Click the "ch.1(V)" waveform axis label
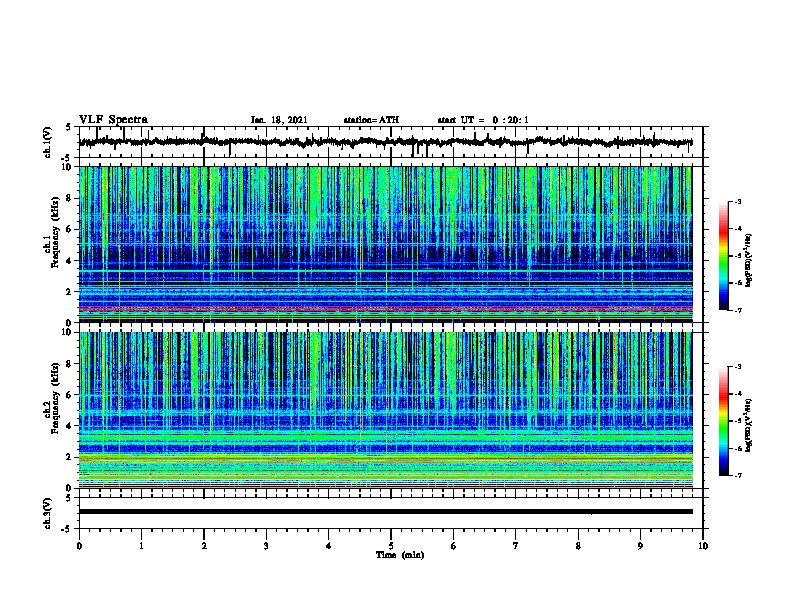This screenshot has width=792, height=612. tap(47, 142)
